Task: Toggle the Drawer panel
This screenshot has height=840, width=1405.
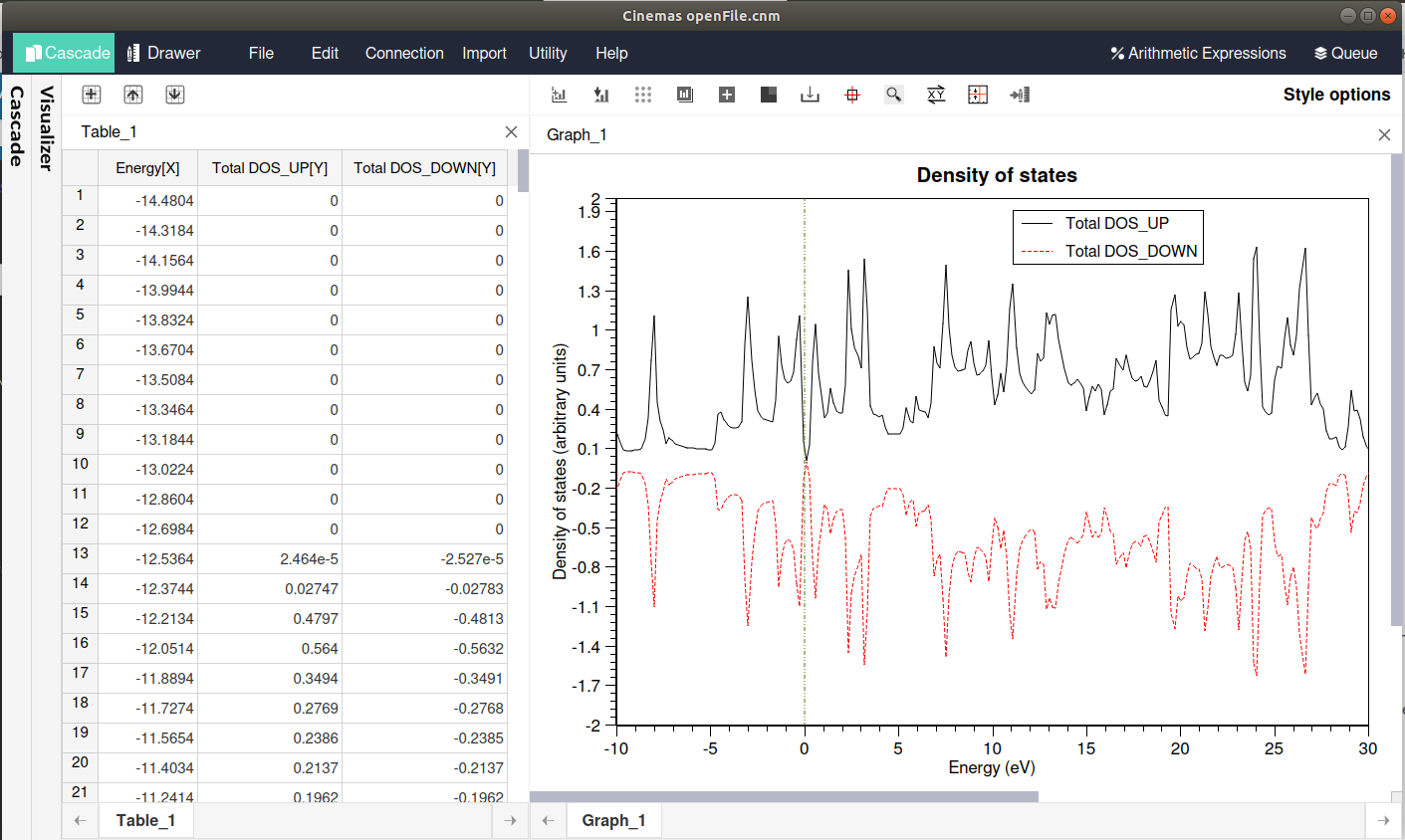Action: tap(164, 53)
